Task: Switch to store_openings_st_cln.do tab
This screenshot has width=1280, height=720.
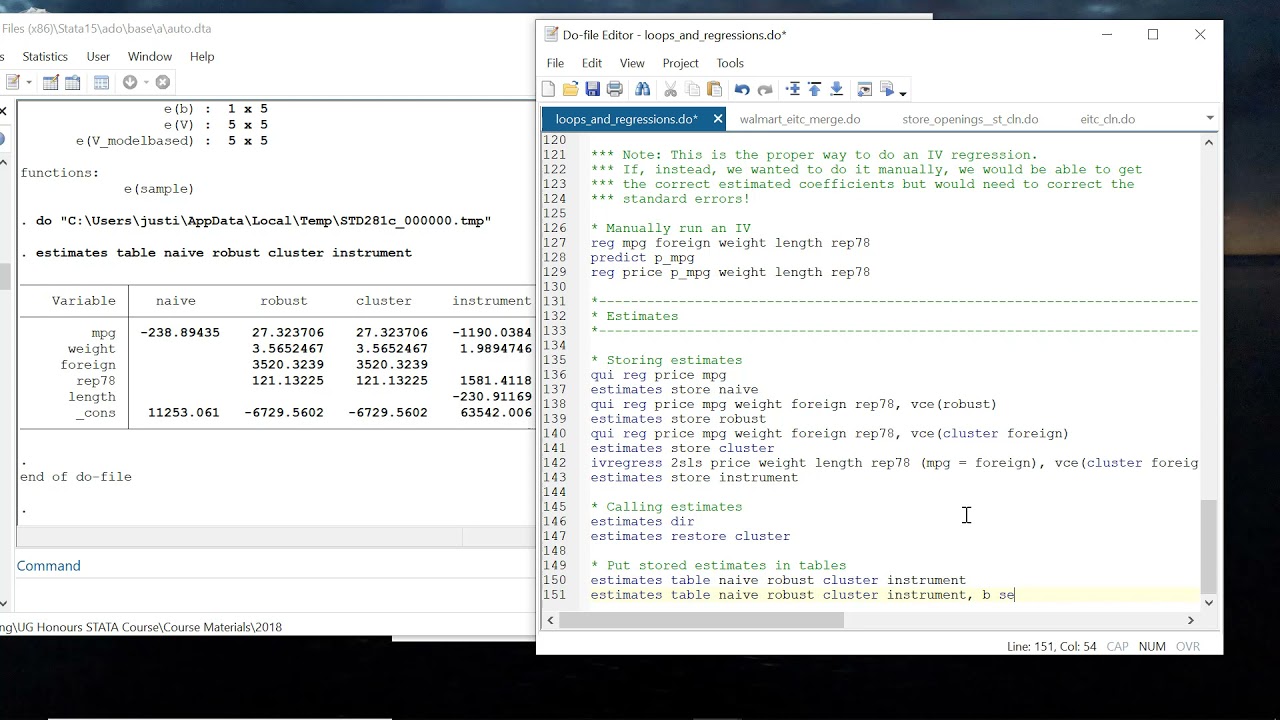Action: point(970,119)
